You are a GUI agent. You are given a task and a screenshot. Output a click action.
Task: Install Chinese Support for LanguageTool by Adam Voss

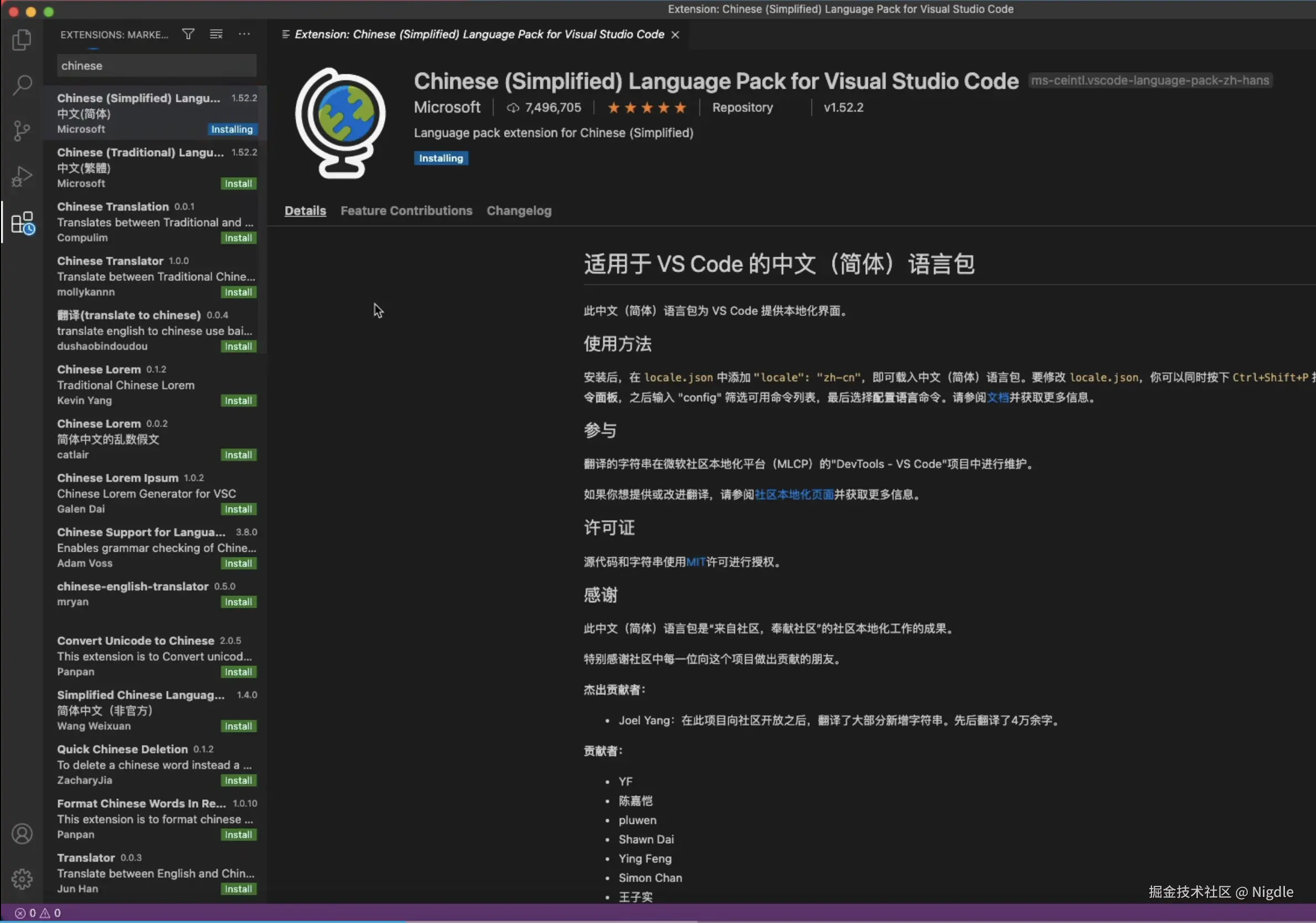(238, 564)
